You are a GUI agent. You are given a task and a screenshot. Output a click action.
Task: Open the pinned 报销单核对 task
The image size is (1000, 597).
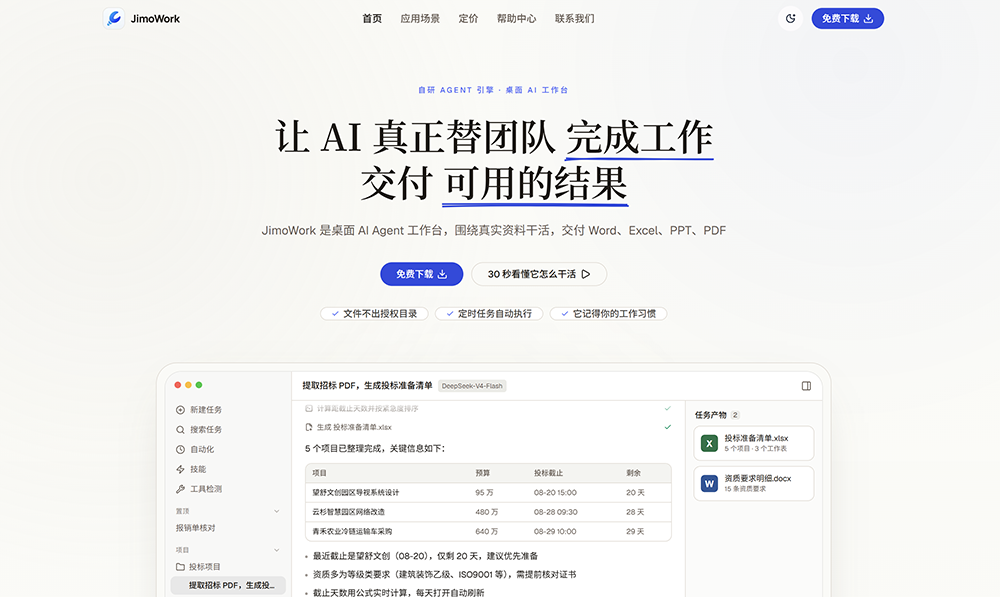click(196, 527)
